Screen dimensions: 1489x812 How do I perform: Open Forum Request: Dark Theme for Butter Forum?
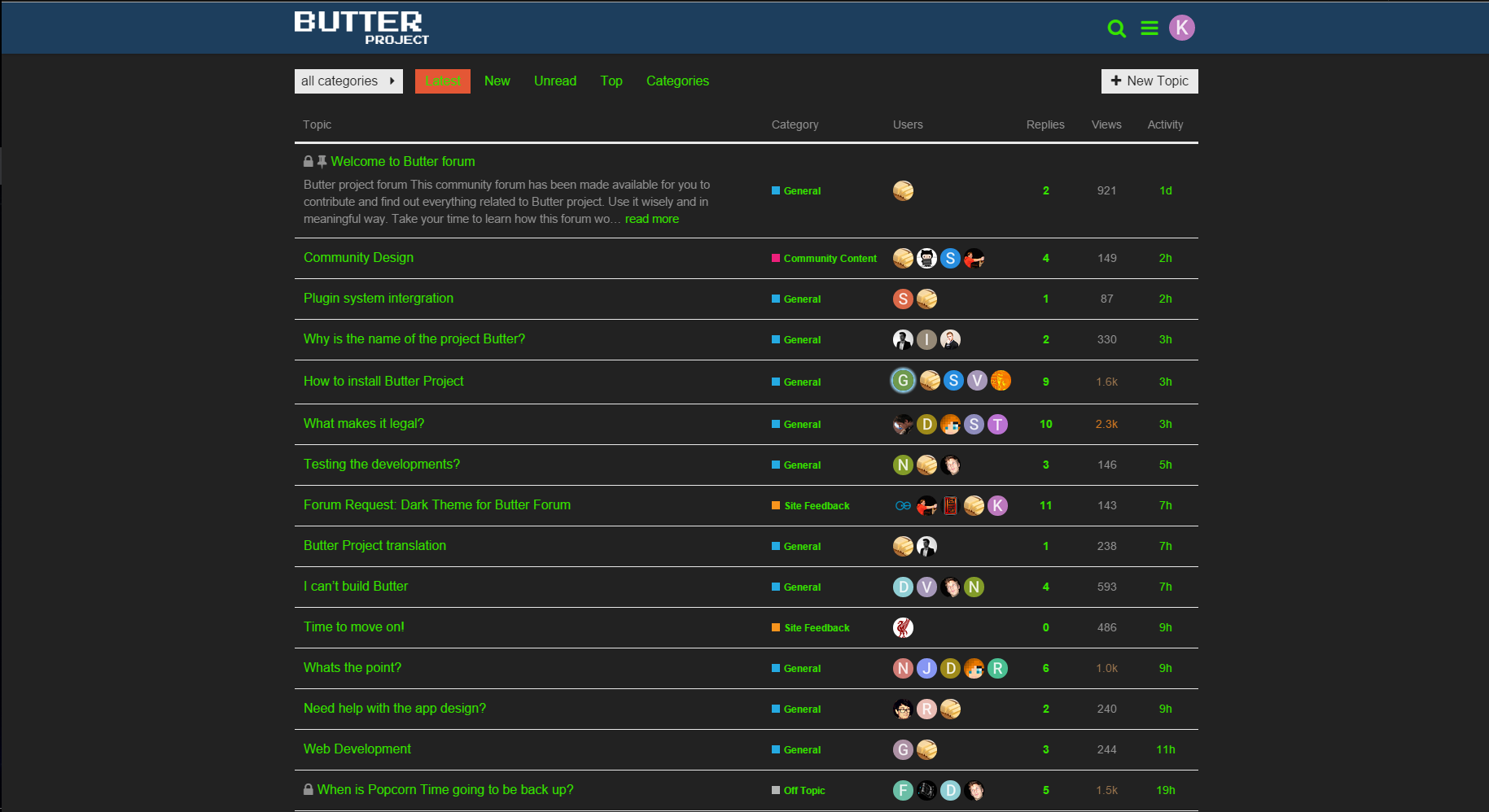(437, 504)
